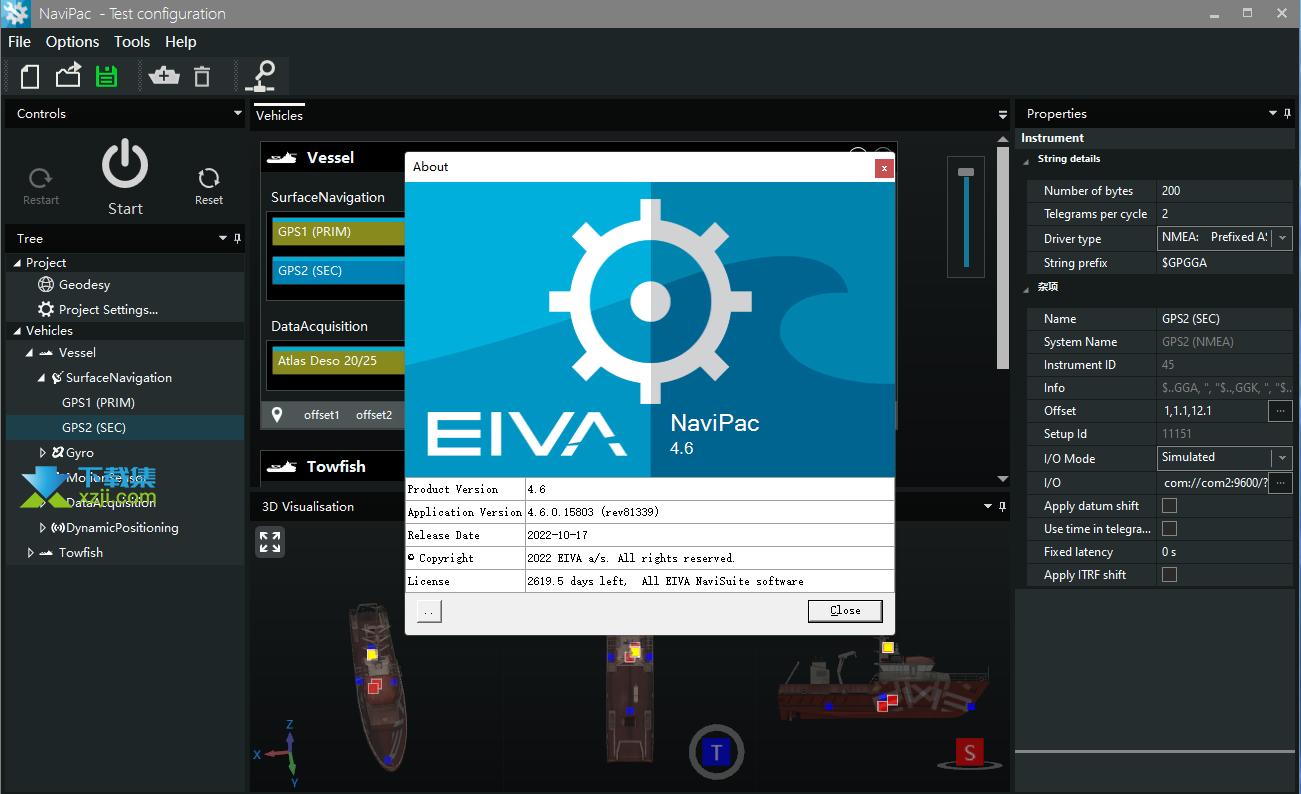Open the Vehicles panel overflow menu
Screen dimensions: 1301x794
pyautogui.click(x=1003, y=115)
